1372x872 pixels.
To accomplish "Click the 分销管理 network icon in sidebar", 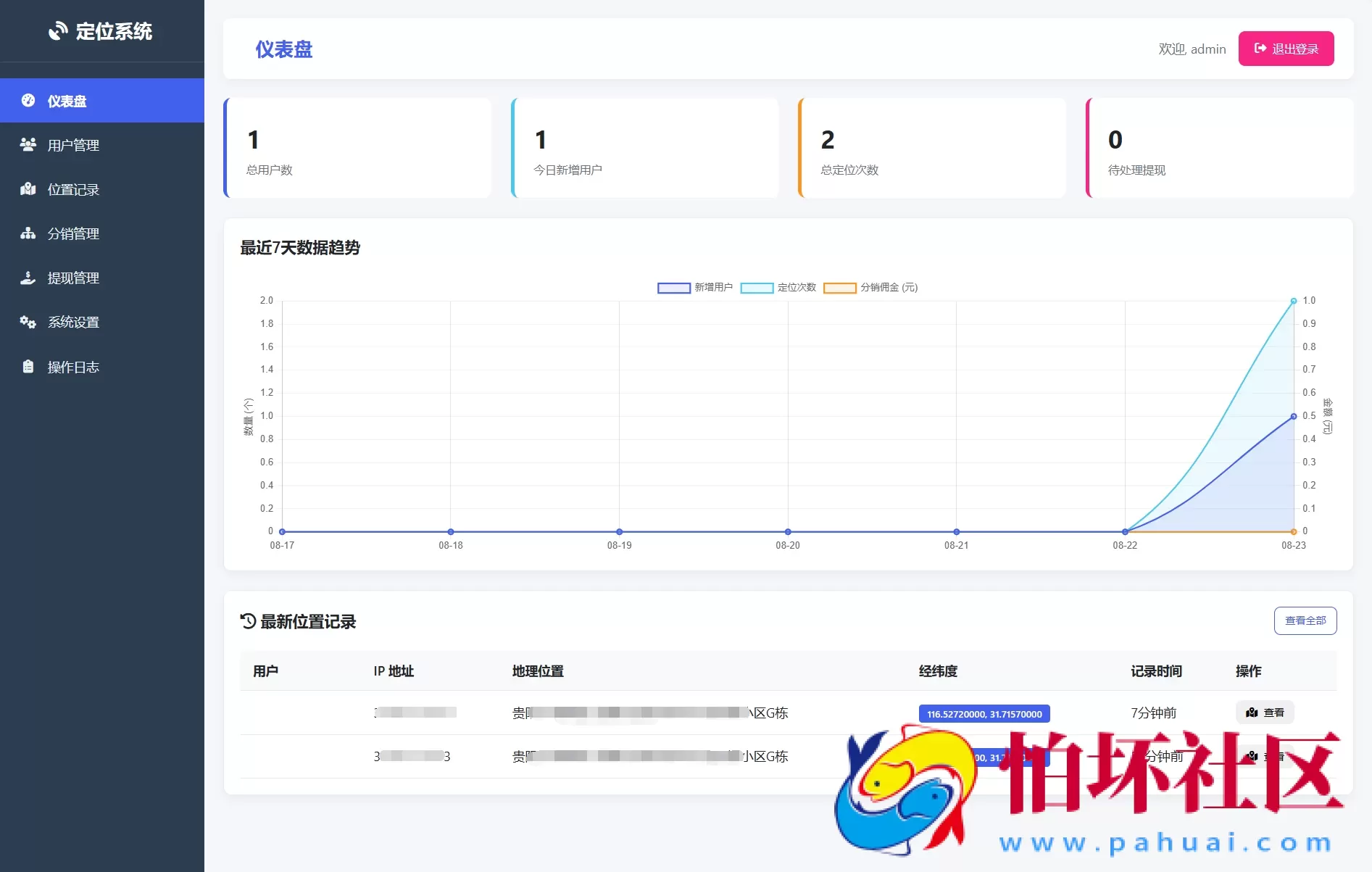I will (x=28, y=233).
